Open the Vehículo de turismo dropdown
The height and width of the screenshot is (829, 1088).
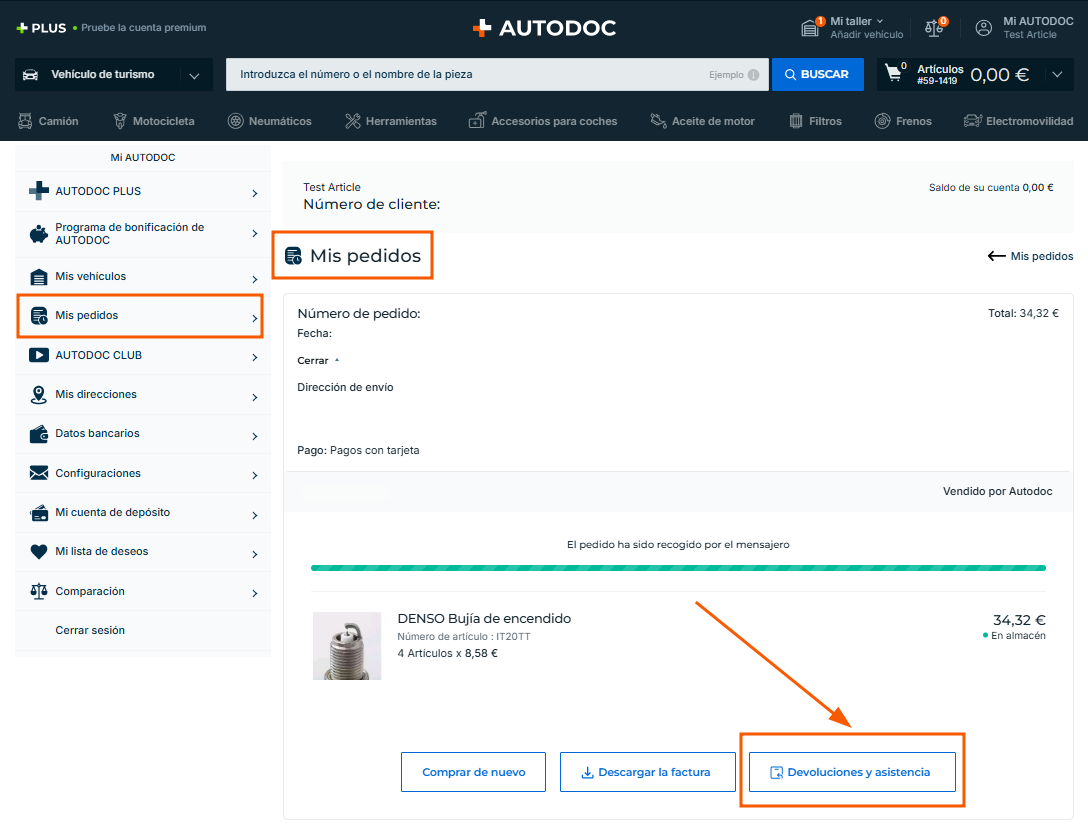click(113, 75)
